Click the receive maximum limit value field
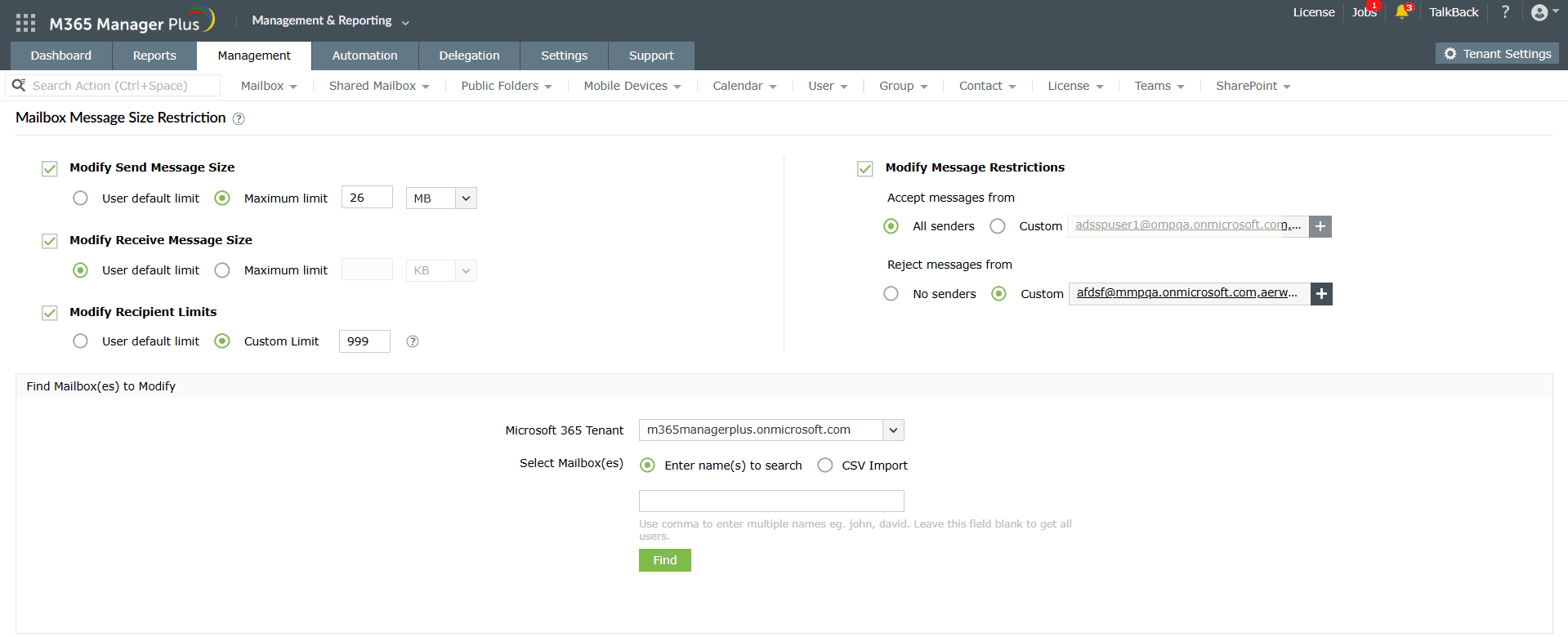 pos(367,270)
